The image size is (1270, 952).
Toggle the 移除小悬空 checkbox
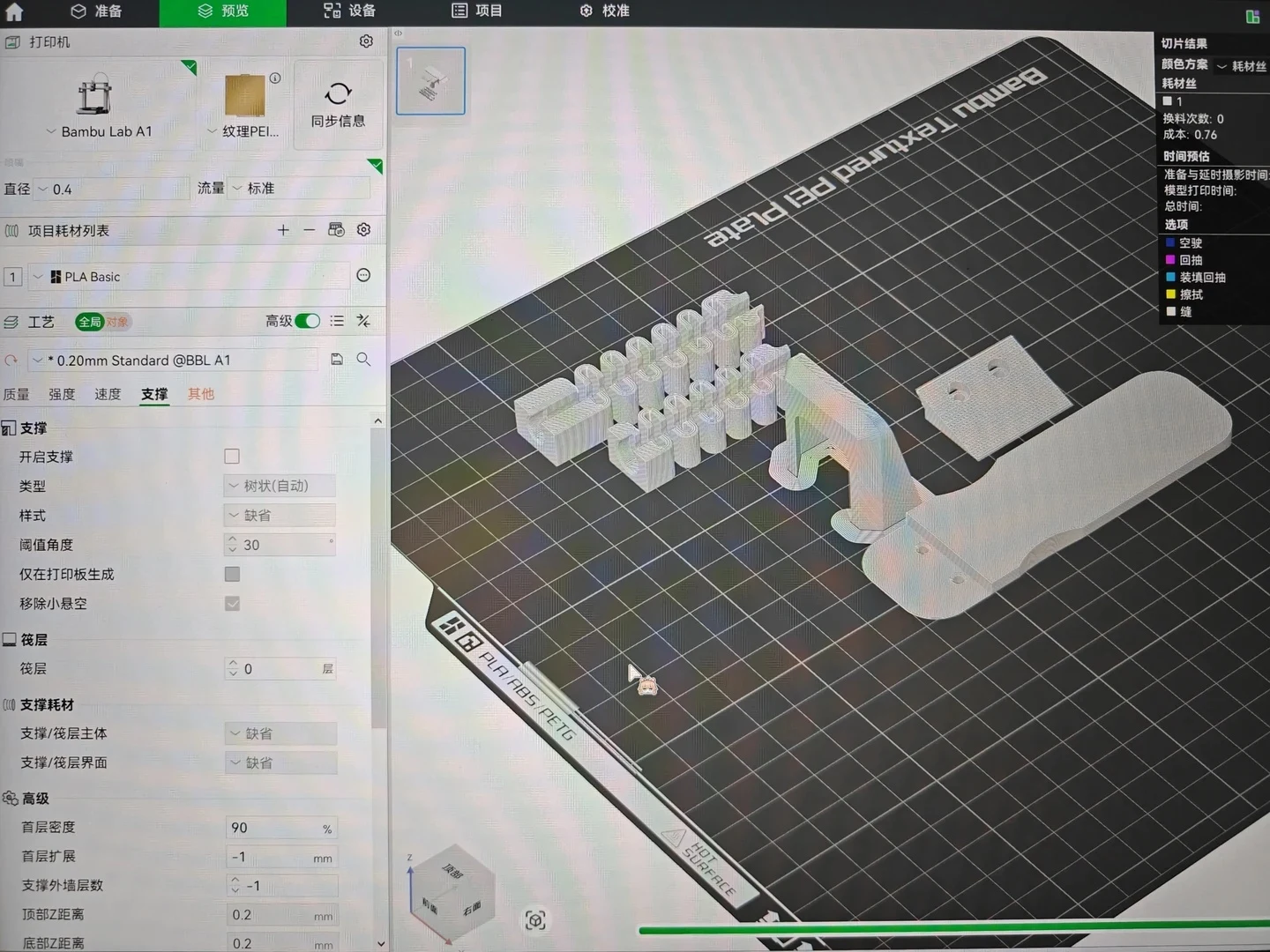point(232,604)
